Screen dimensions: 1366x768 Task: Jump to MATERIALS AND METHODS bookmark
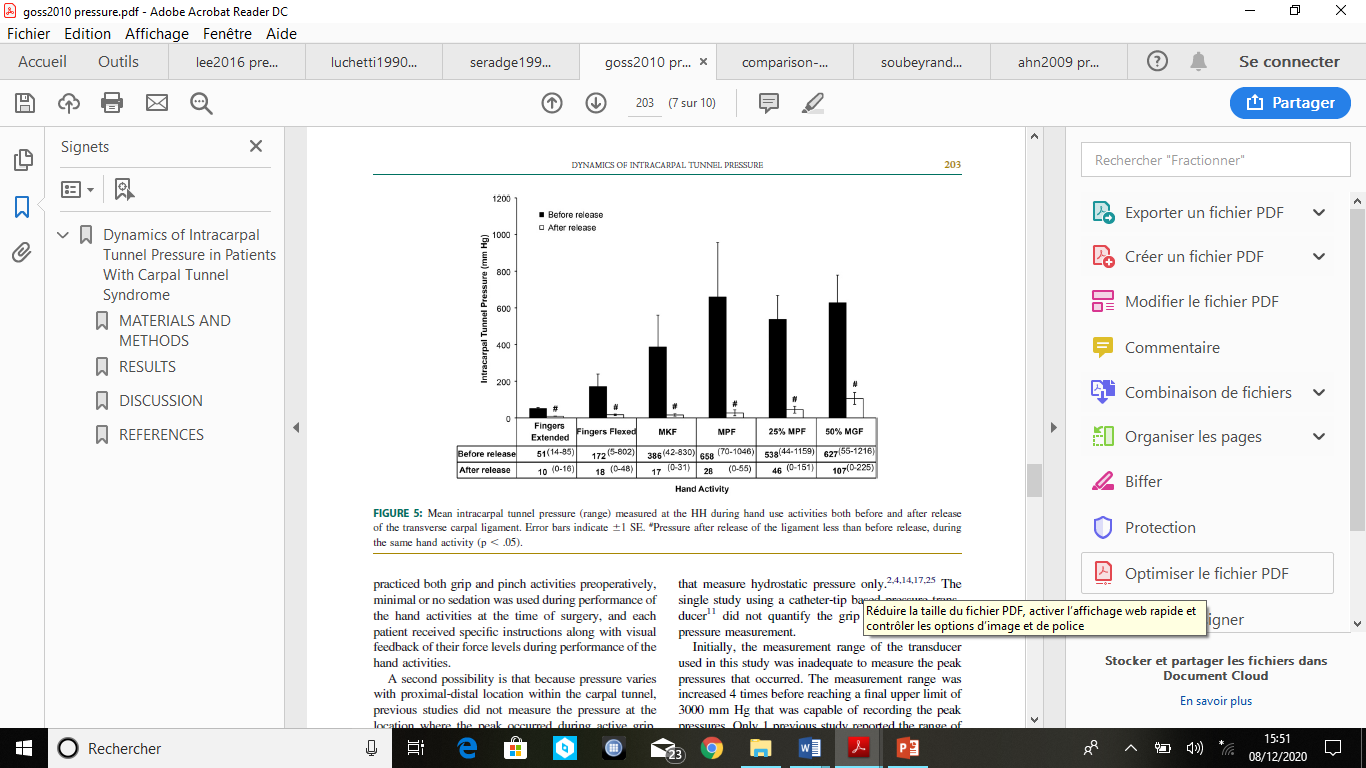[x=174, y=331]
